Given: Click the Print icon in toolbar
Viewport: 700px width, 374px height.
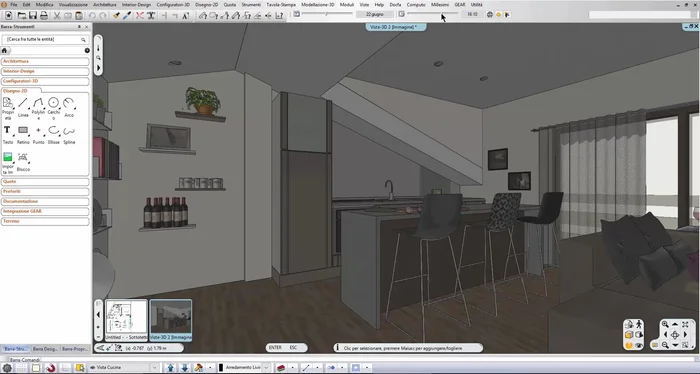Looking at the screenshot, I should point(44,15).
